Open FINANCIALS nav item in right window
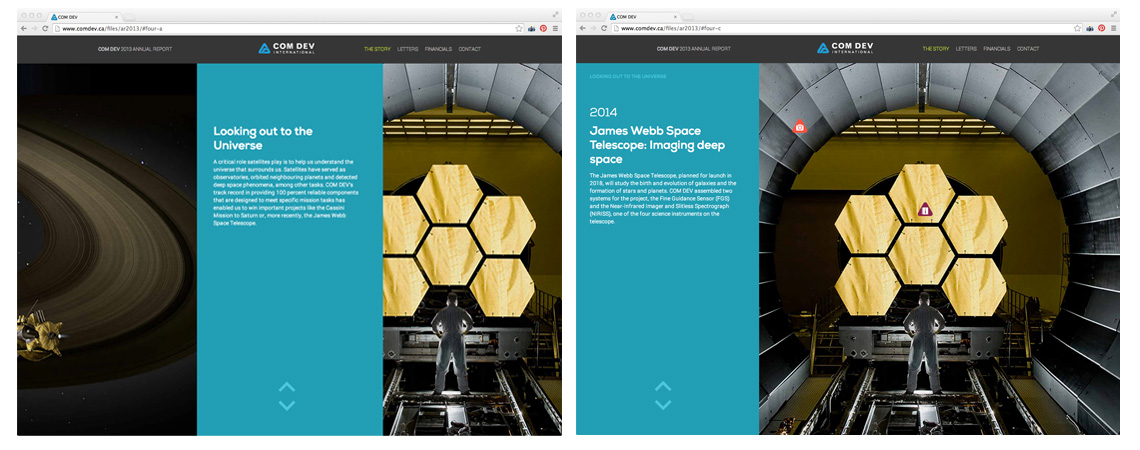 coord(996,49)
